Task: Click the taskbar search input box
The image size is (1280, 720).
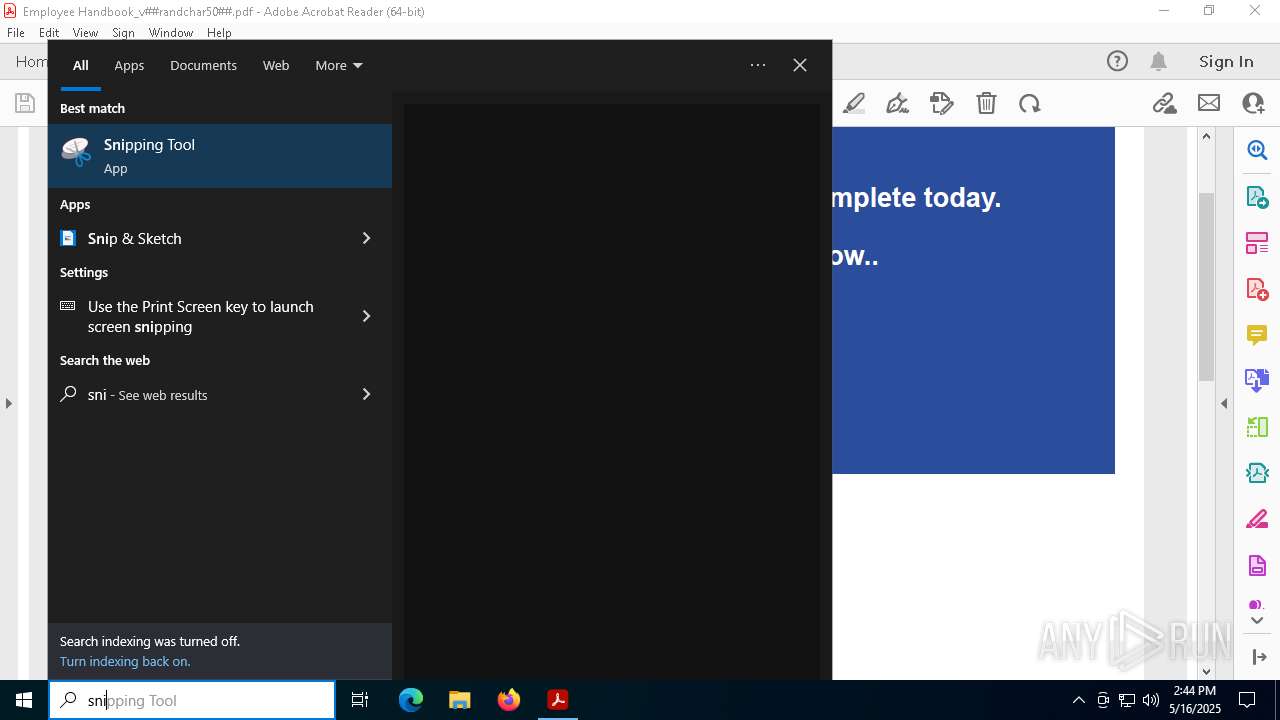Action: pyautogui.click(x=192, y=700)
